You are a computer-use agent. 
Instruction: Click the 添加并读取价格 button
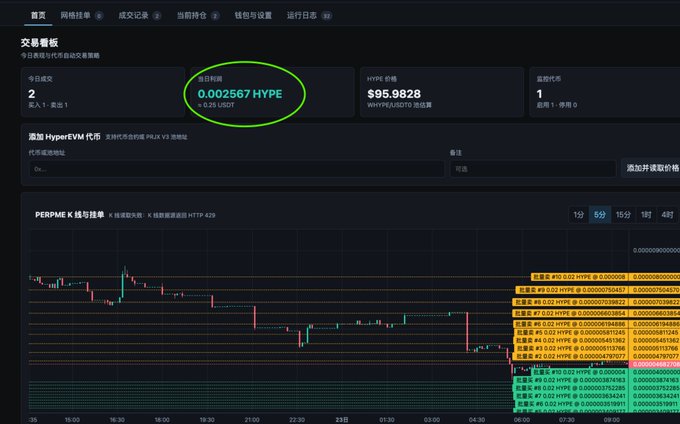(x=652, y=168)
